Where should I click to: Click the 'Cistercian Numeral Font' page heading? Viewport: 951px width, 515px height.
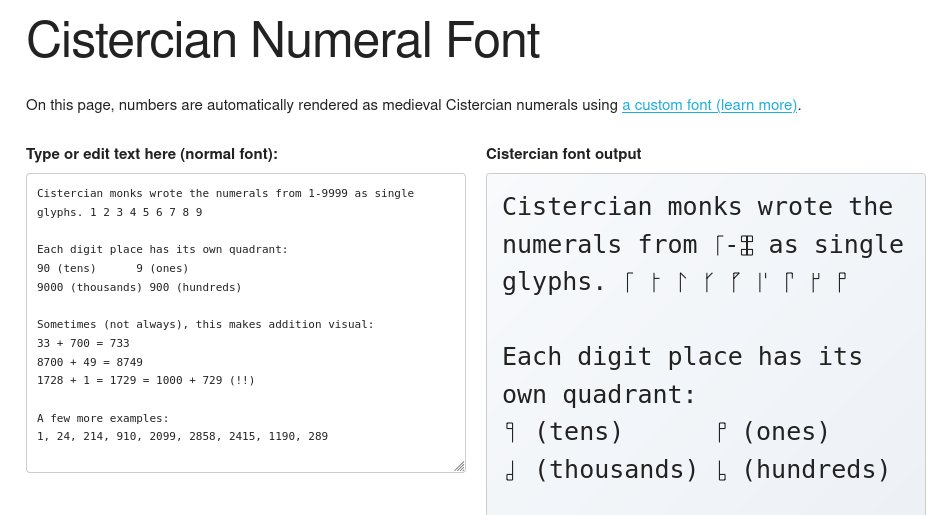283,41
